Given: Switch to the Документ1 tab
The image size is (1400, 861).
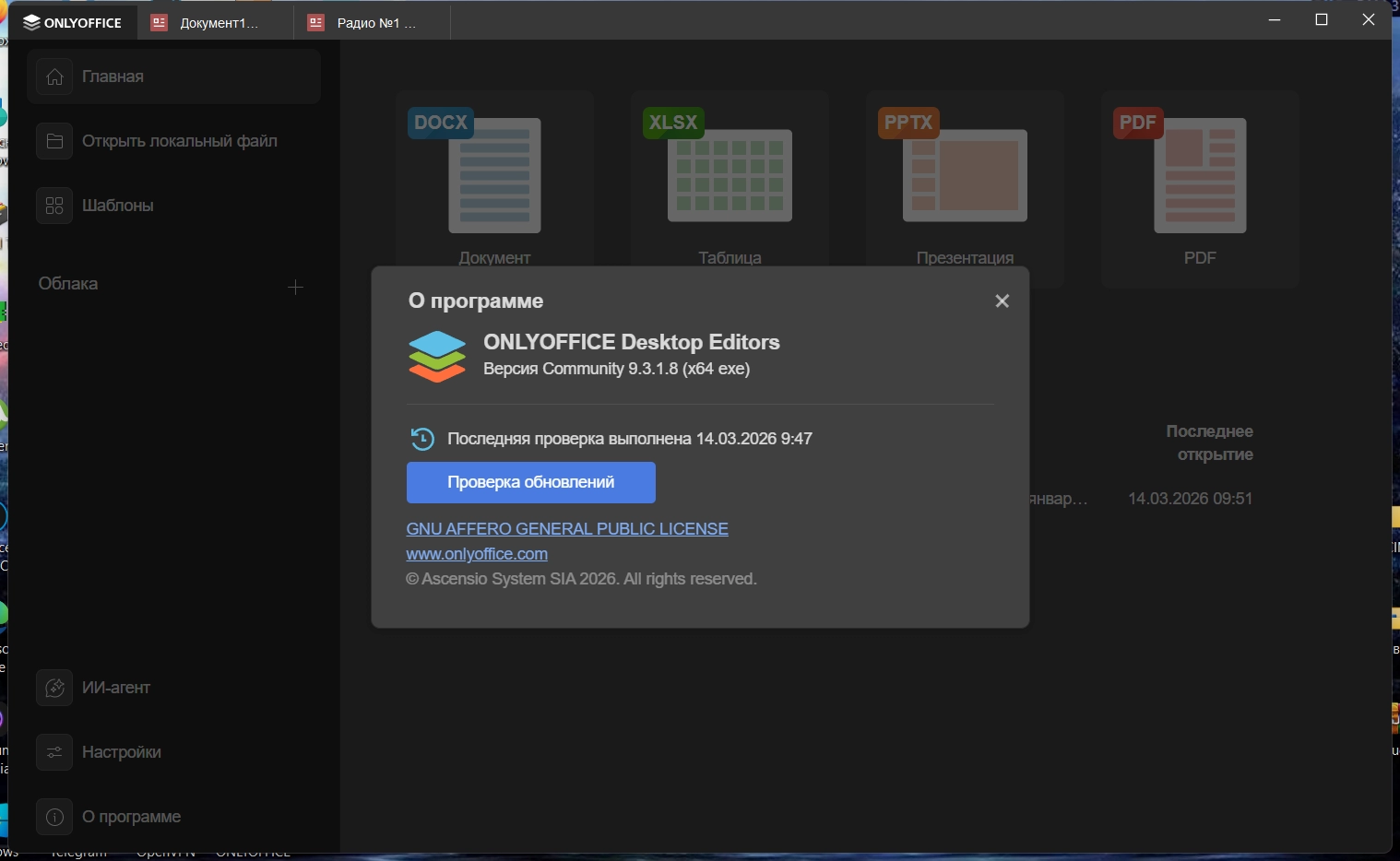Looking at the screenshot, I should 216,23.
